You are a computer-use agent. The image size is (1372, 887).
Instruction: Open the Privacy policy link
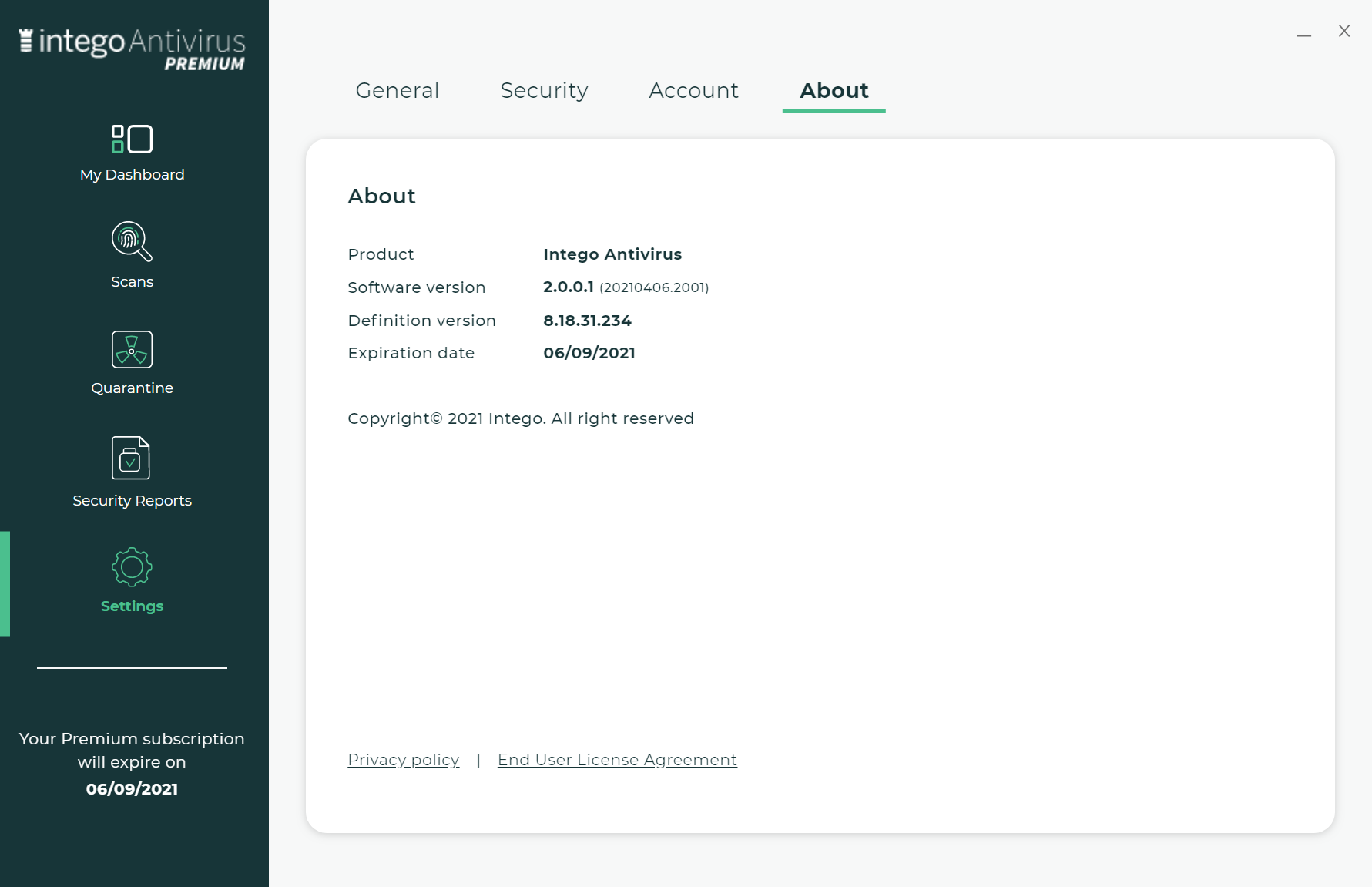(404, 760)
